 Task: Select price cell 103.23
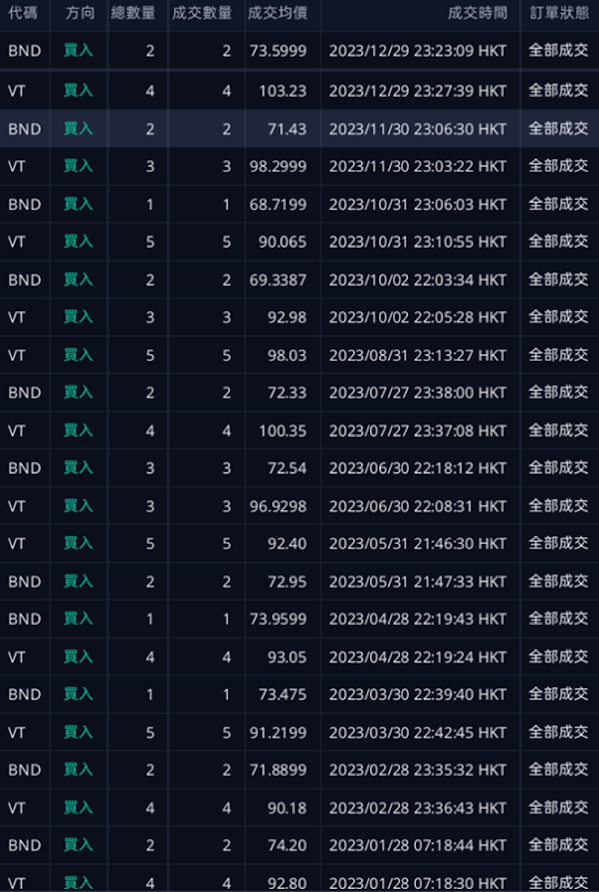[283, 91]
